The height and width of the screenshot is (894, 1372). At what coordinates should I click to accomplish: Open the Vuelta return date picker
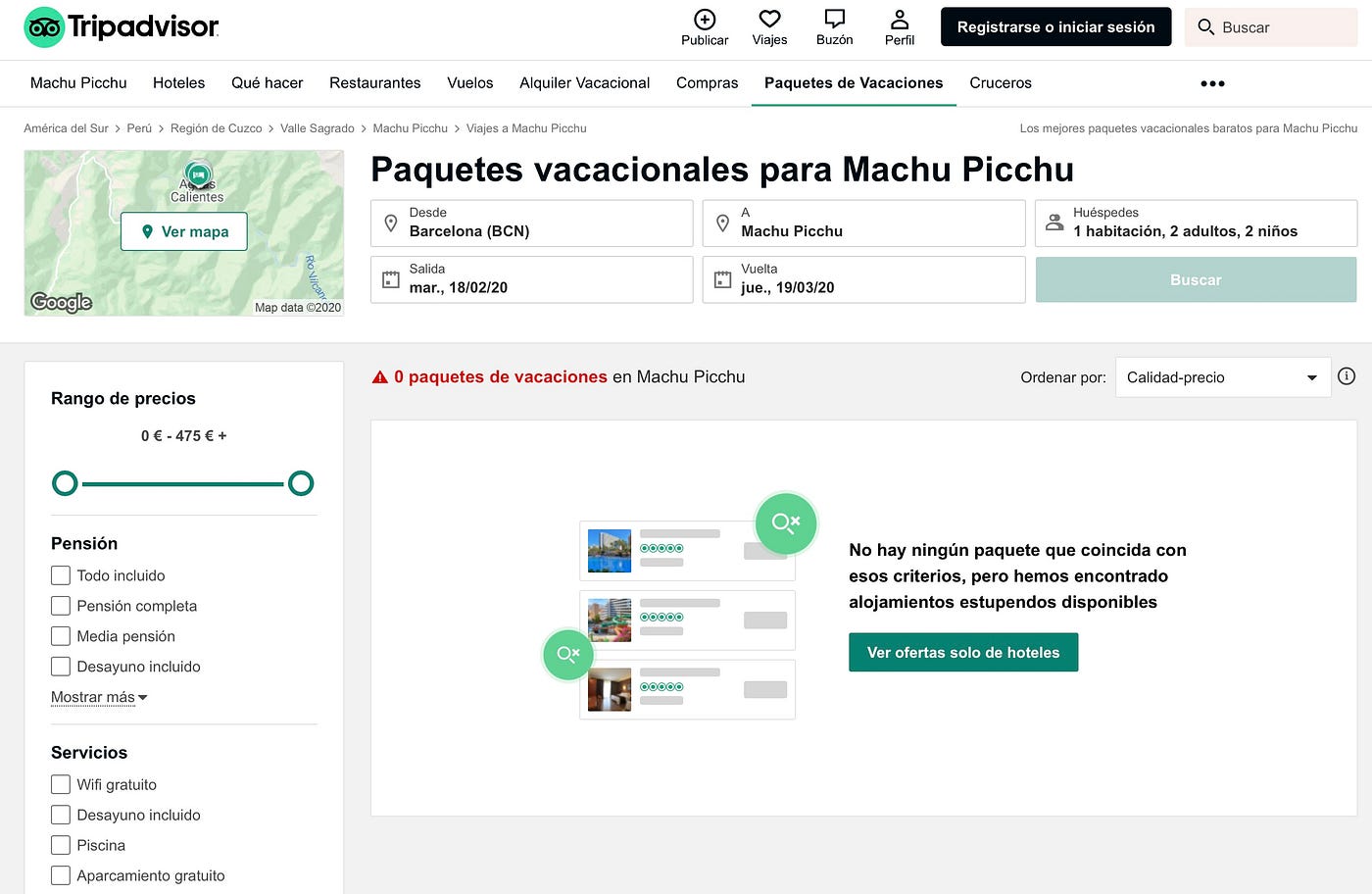coord(863,279)
